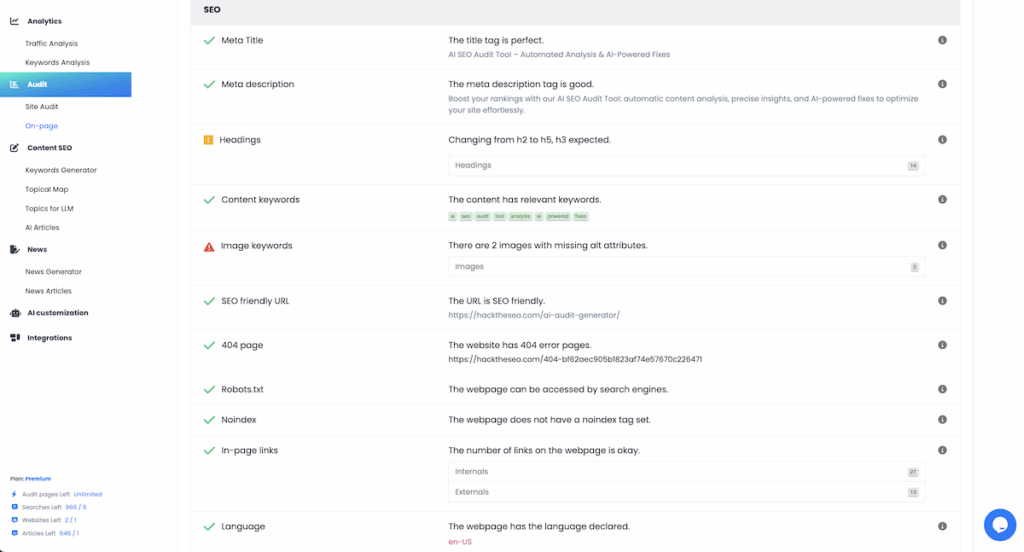Expand the Internals links panel
Screen dimensions: 1024x552
pos(686,472)
